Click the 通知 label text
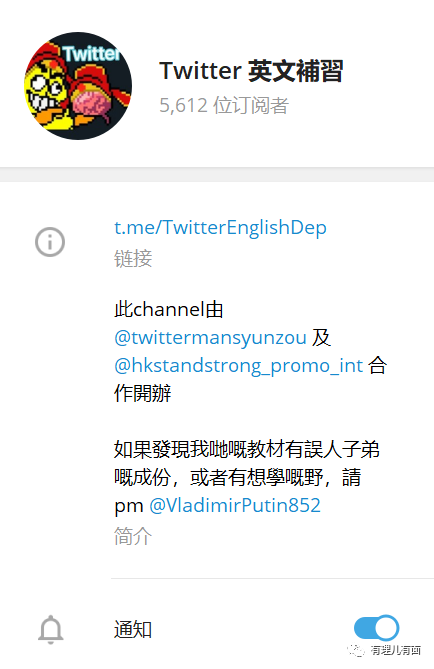Screen dimensions: 434x669 click(133, 630)
